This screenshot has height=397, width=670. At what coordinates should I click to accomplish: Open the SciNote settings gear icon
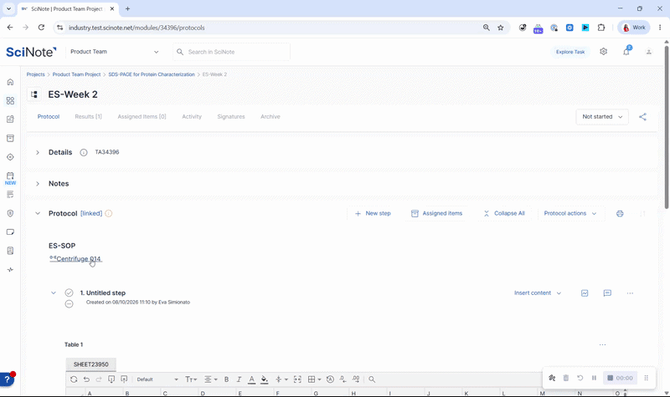[x=603, y=52]
